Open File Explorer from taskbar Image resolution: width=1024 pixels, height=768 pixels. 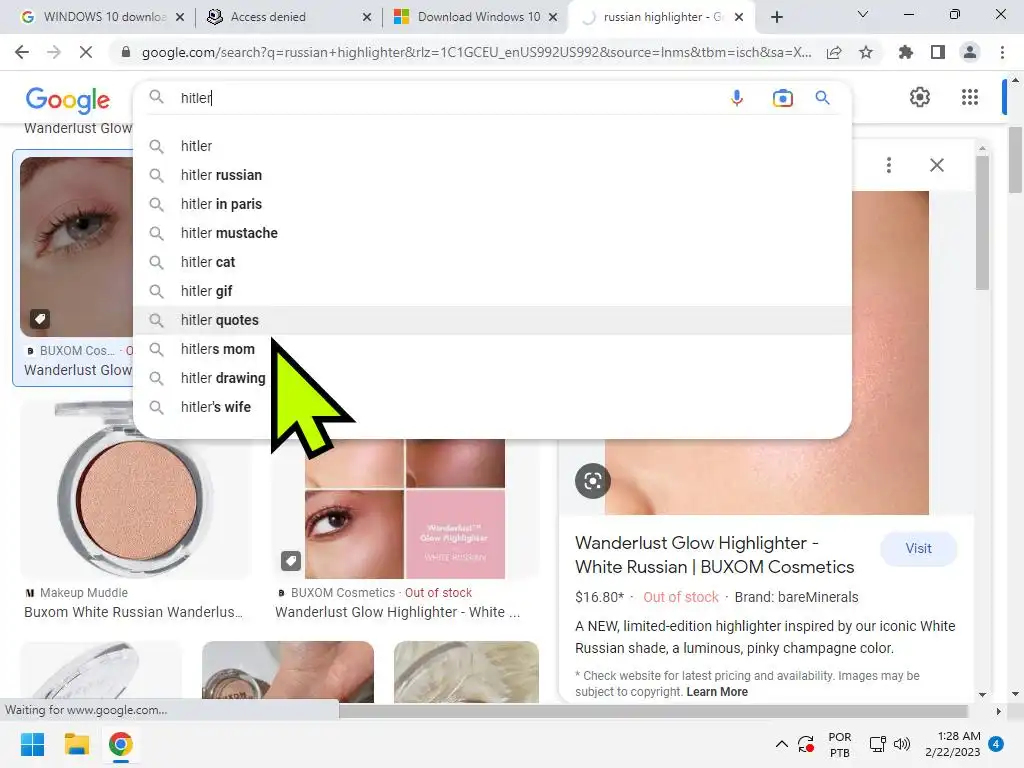pyautogui.click(x=76, y=744)
